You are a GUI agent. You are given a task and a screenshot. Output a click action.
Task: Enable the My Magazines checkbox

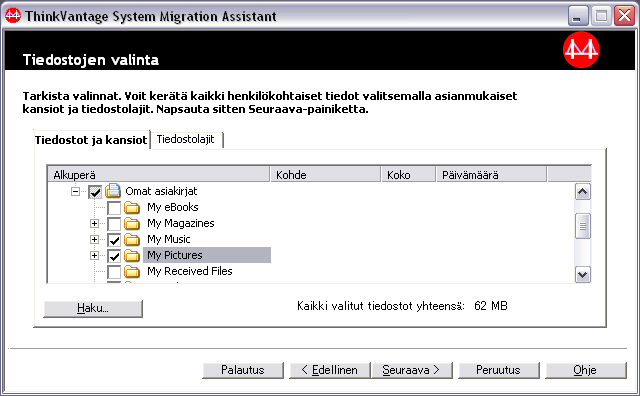coord(114,224)
